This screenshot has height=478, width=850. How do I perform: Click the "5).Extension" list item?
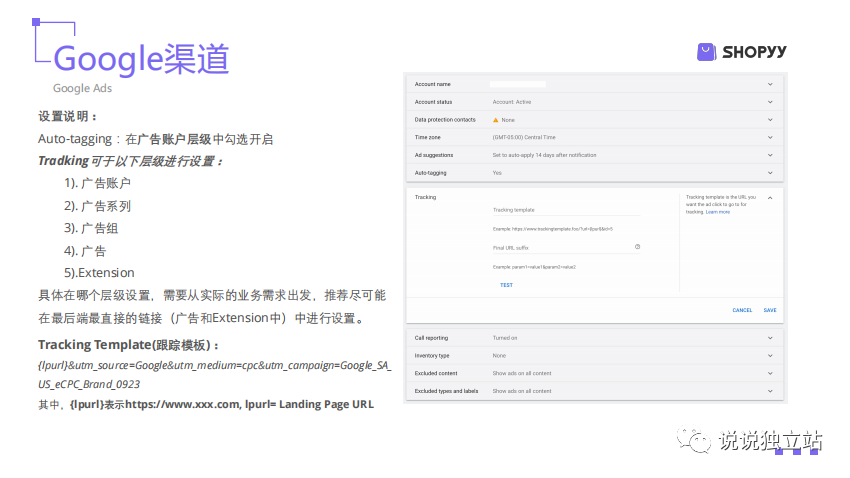tap(99, 273)
